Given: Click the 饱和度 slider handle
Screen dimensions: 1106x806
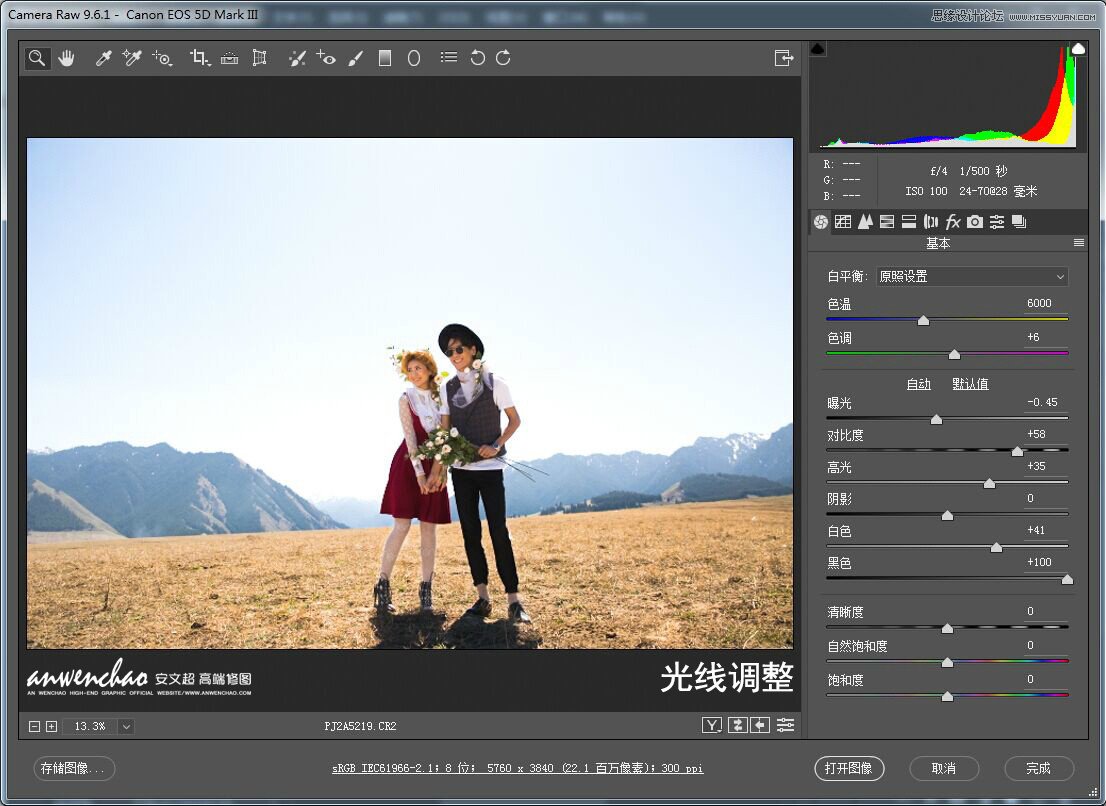Looking at the screenshot, I should click(x=947, y=697).
